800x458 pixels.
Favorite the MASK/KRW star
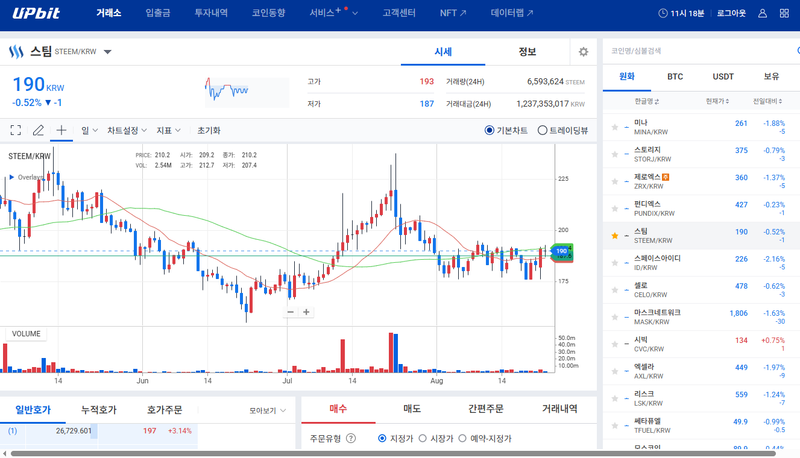[x=615, y=317]
